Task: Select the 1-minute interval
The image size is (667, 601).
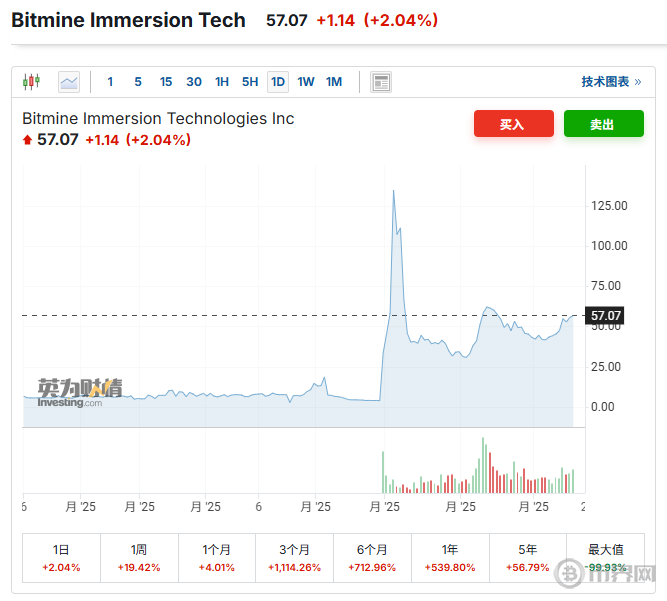Action: [x=110, y=82]
